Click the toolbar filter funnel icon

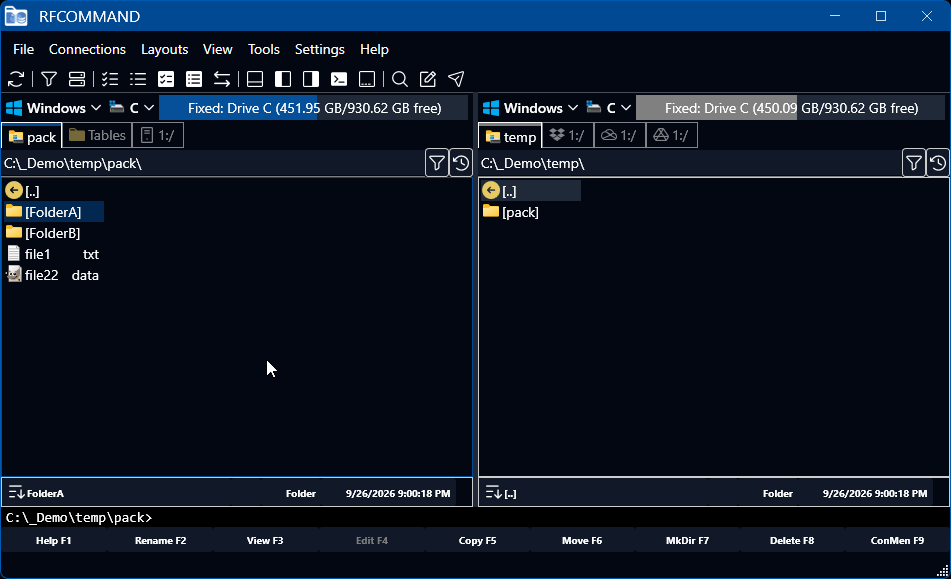[x=49, y=79]
